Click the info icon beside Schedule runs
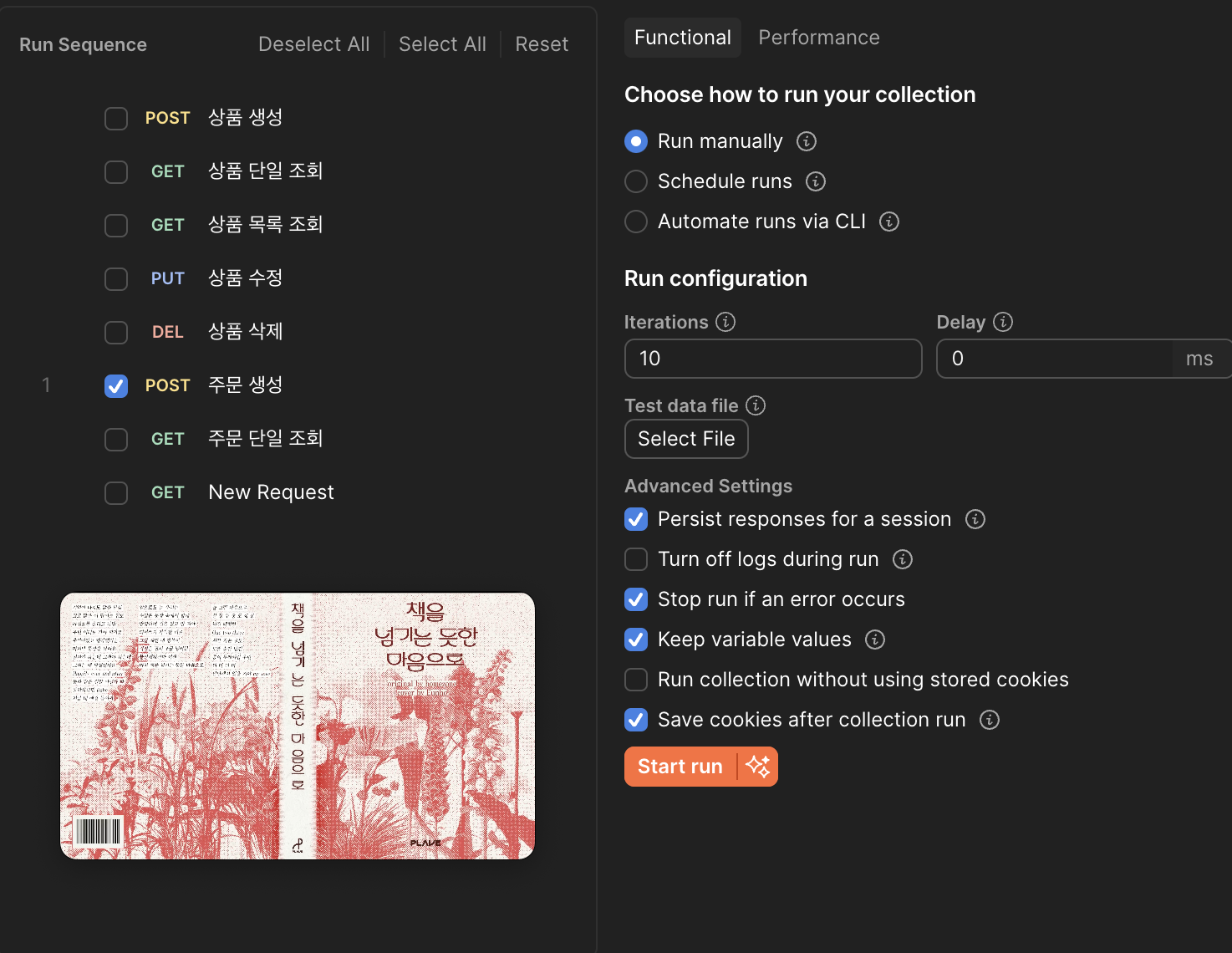The height and width of the screenshot is (953, 1232). (x=815, y=181)
